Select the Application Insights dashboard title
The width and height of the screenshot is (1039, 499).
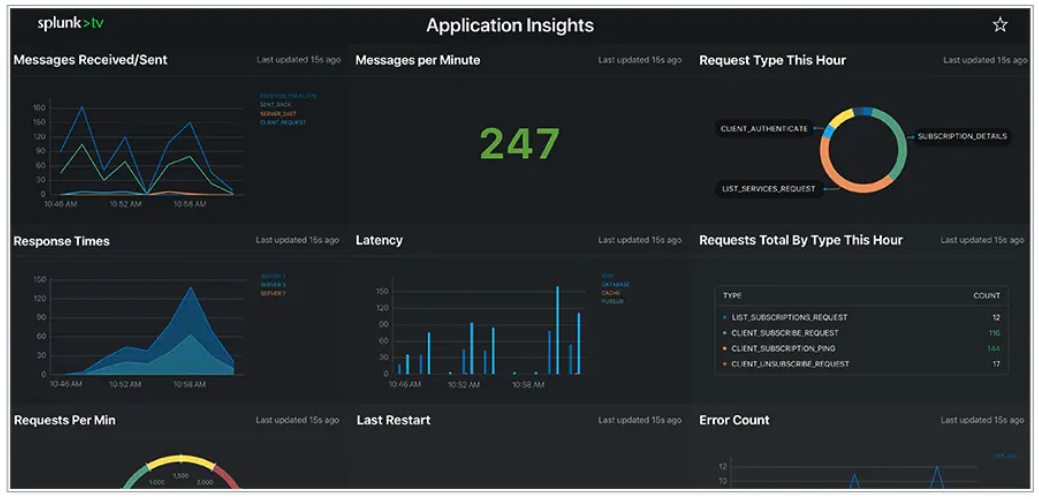[x=510, y=26]
